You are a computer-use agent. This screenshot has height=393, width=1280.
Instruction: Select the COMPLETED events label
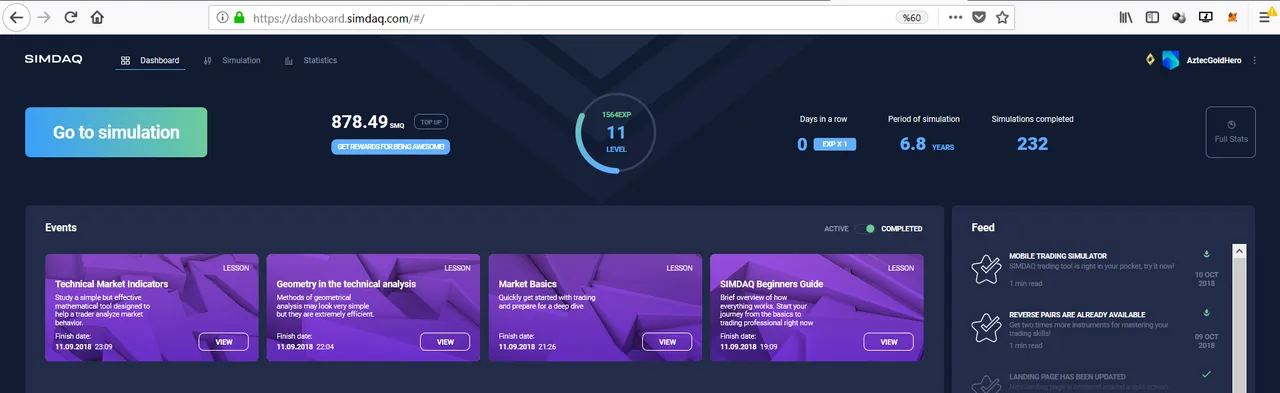coord(902,229)
